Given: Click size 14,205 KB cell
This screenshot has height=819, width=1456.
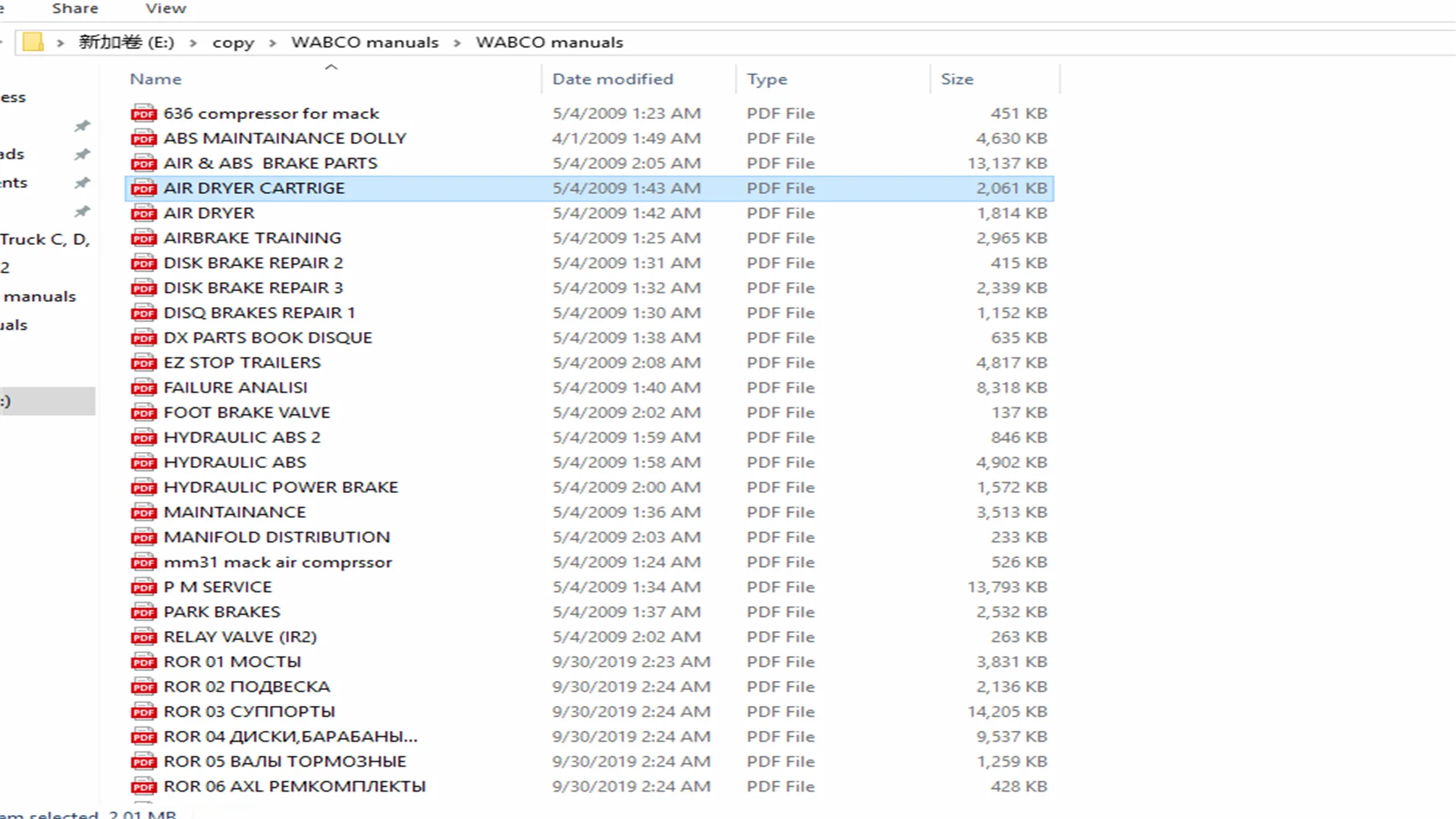Looking at the screenshot, I should pyautogui.click(x=1007, y=712).
